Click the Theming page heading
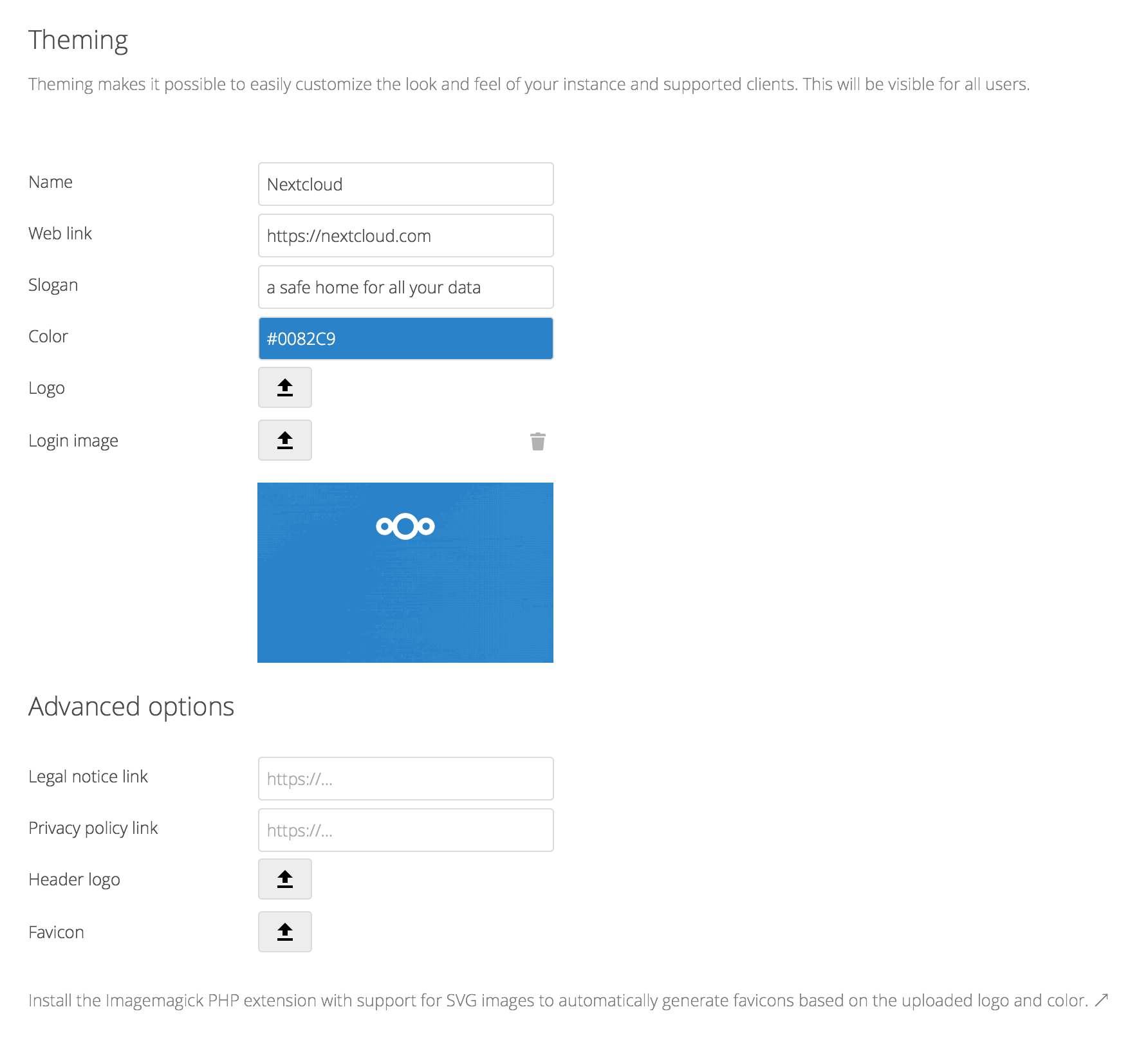The image size is (1148, 1045). pos(78,40)
